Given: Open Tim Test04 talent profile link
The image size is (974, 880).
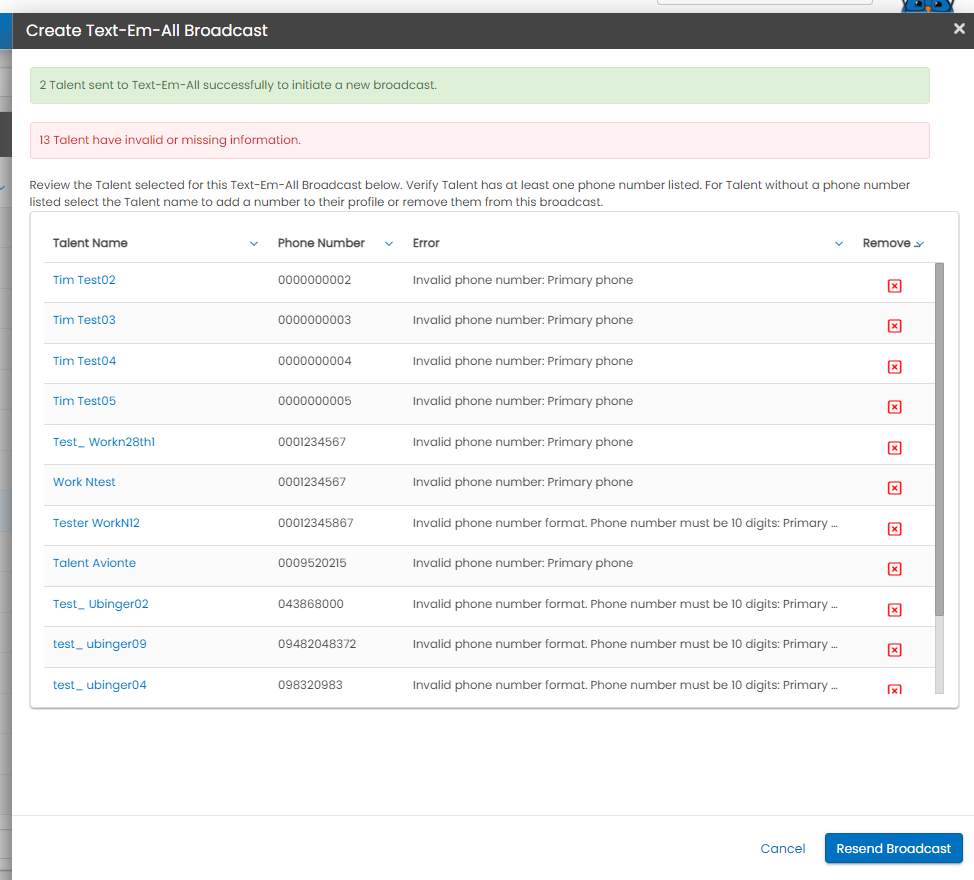Looking at the screenshot, I should click(x=84, y=361).
